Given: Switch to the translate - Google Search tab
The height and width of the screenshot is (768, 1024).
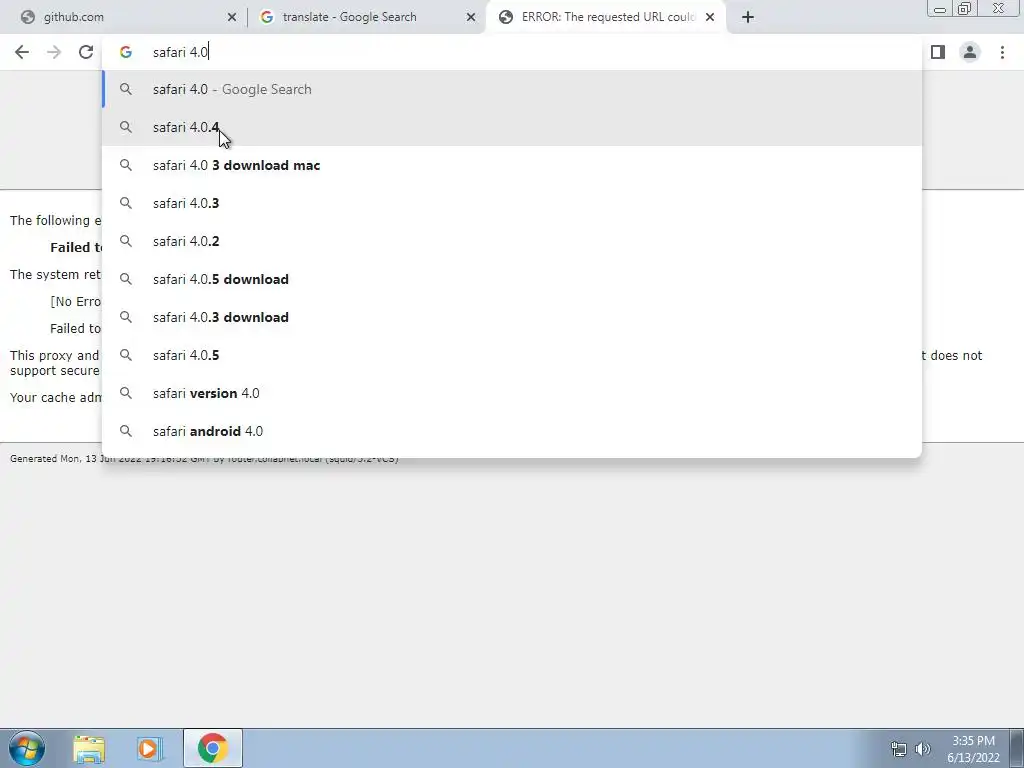Looking at the screenshot, I should (x=366, y=17).
